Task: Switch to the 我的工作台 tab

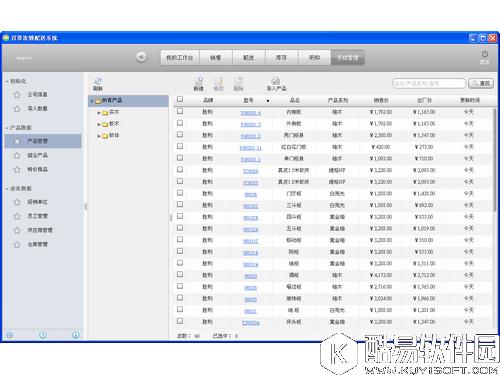Action: tap(180, 57)
